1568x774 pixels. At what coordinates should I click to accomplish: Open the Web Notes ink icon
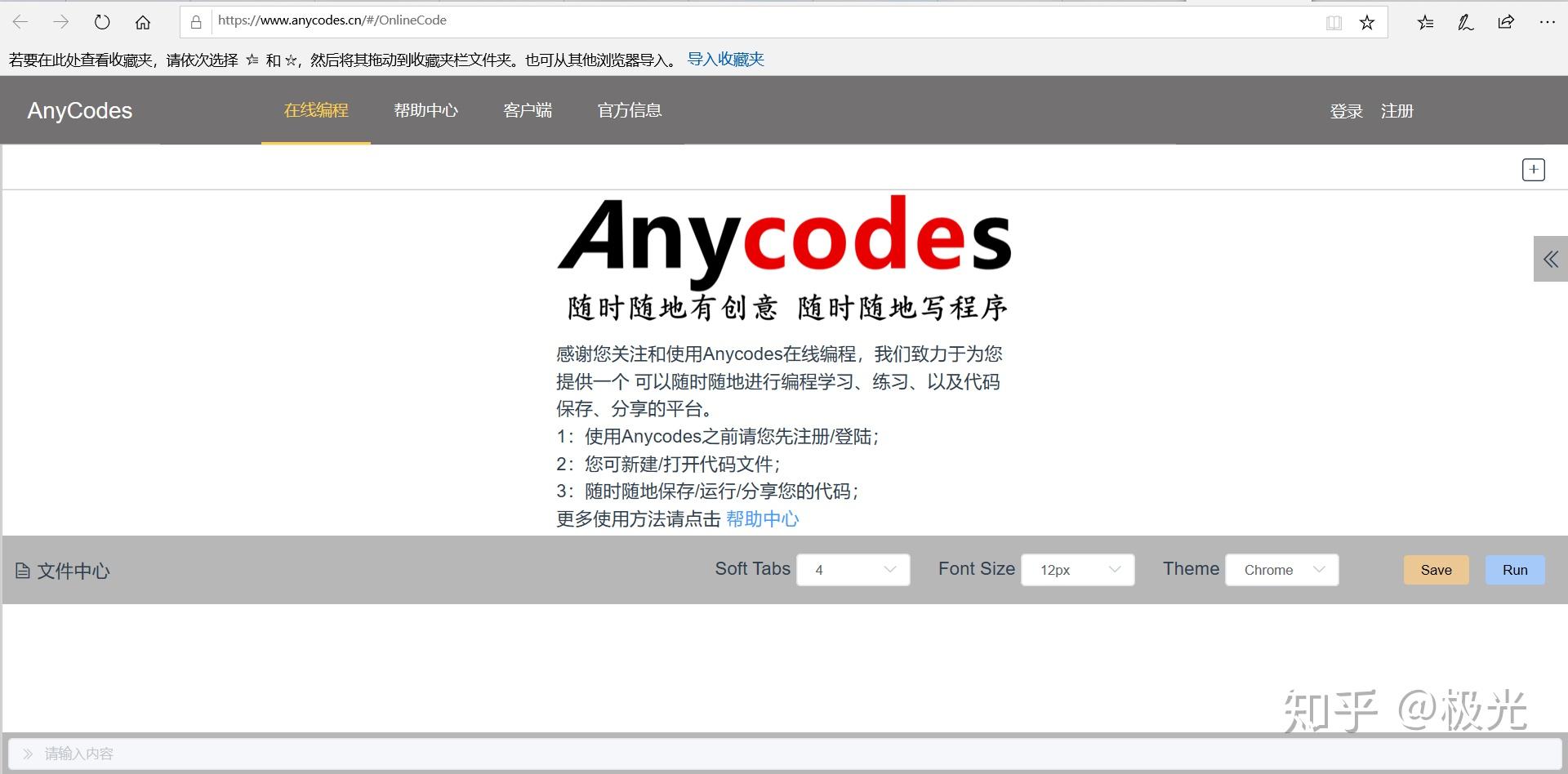point(1464,22)
